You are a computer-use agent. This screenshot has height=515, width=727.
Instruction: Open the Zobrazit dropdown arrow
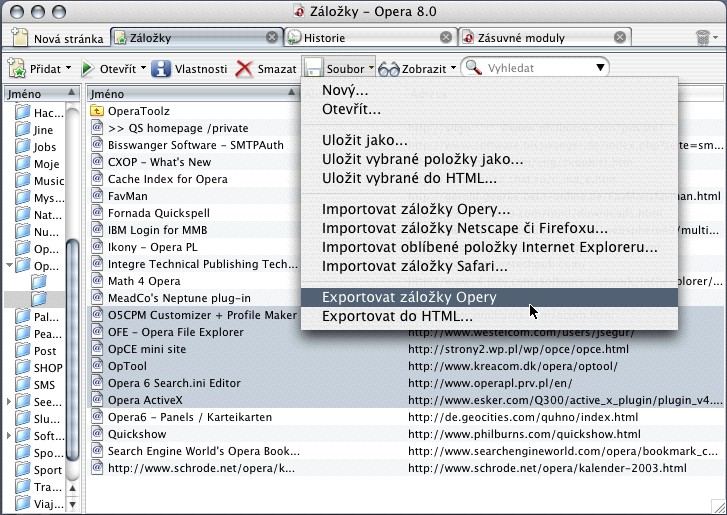(x=453, y=68)
